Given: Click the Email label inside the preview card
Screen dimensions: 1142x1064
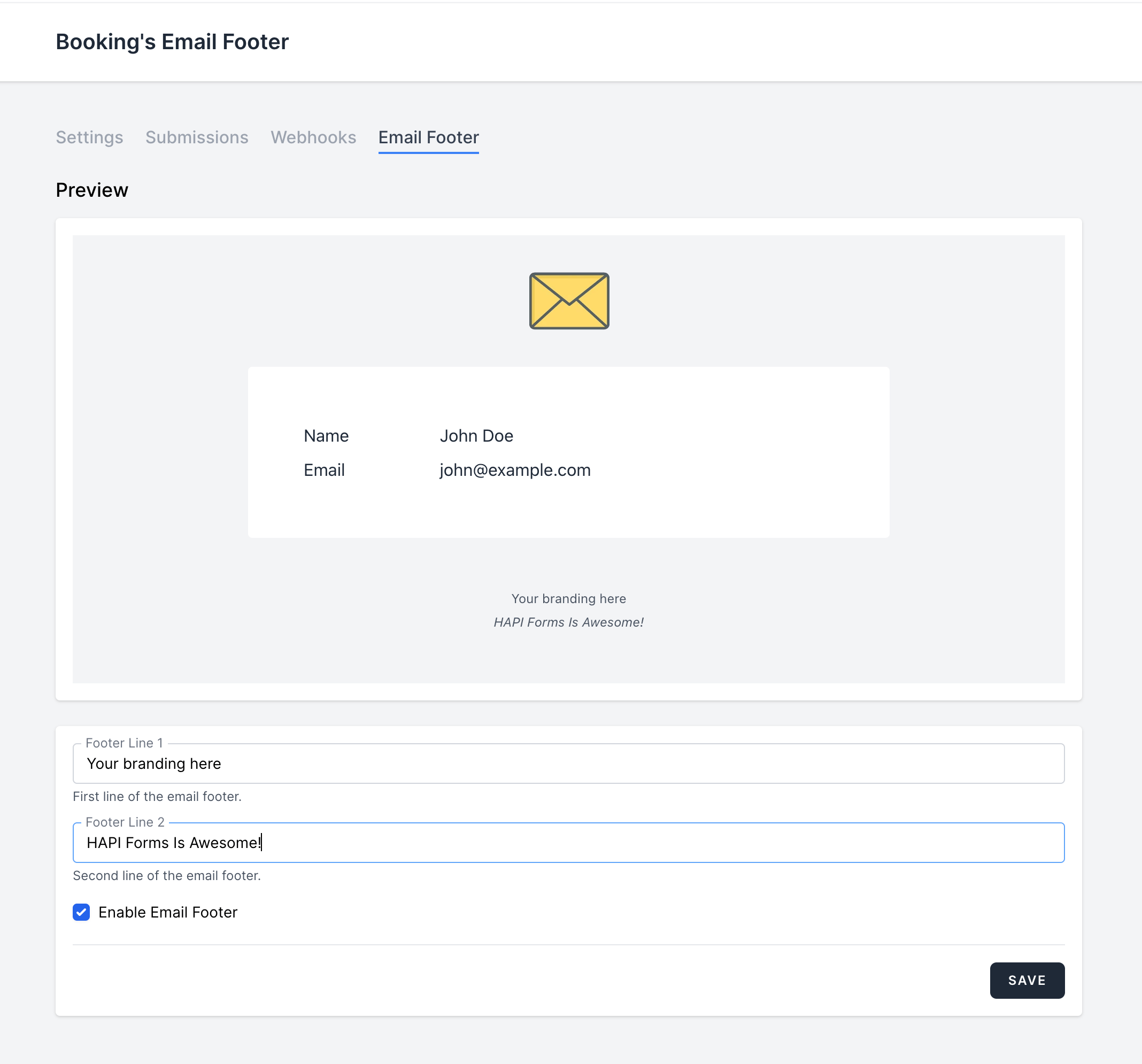Looking at the screenshot, I should point(324,470).
